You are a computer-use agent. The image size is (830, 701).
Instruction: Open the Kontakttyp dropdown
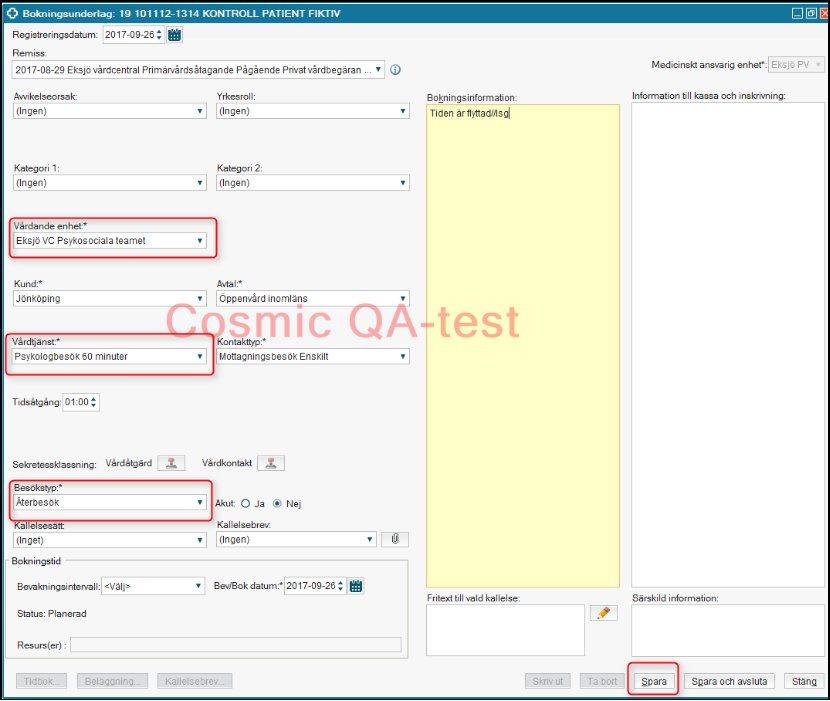(x=401, y=356)
